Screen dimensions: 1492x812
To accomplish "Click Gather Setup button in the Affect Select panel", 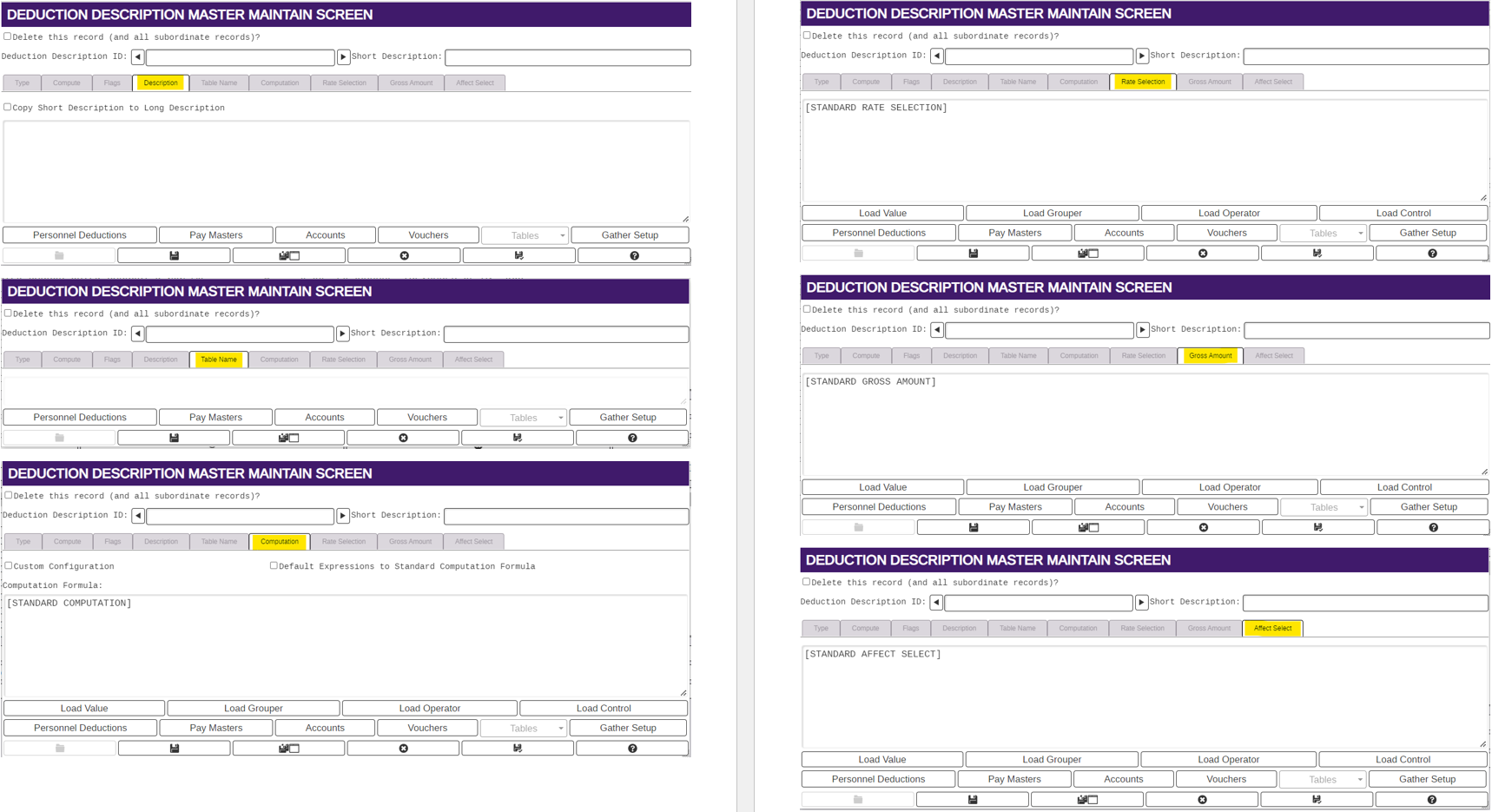I will click(1428, 779).
